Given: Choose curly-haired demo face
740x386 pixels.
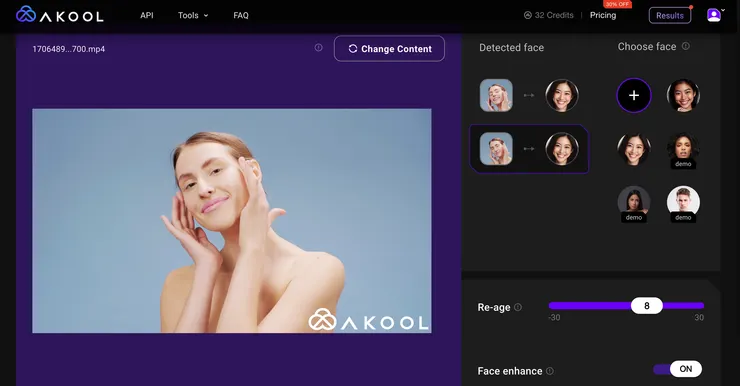Looking at the screenshot, I should coord(683,151).
